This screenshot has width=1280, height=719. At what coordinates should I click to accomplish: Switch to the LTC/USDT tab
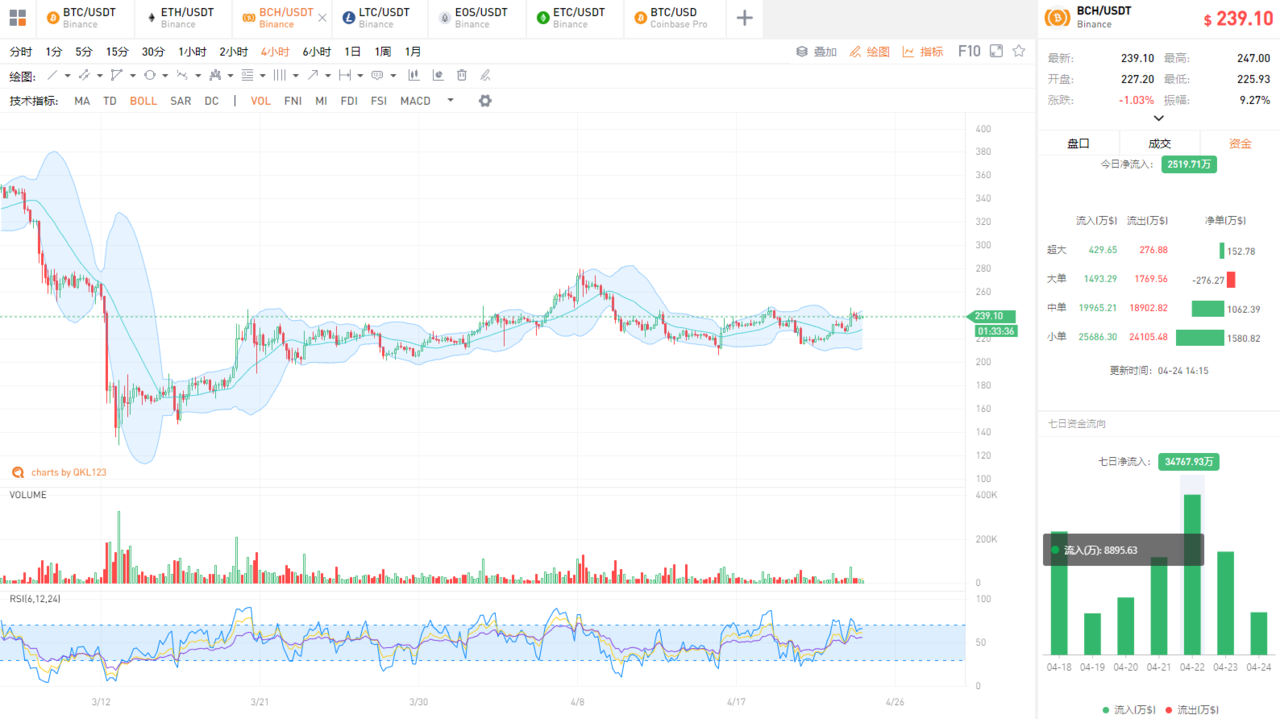tap(382, 18)
